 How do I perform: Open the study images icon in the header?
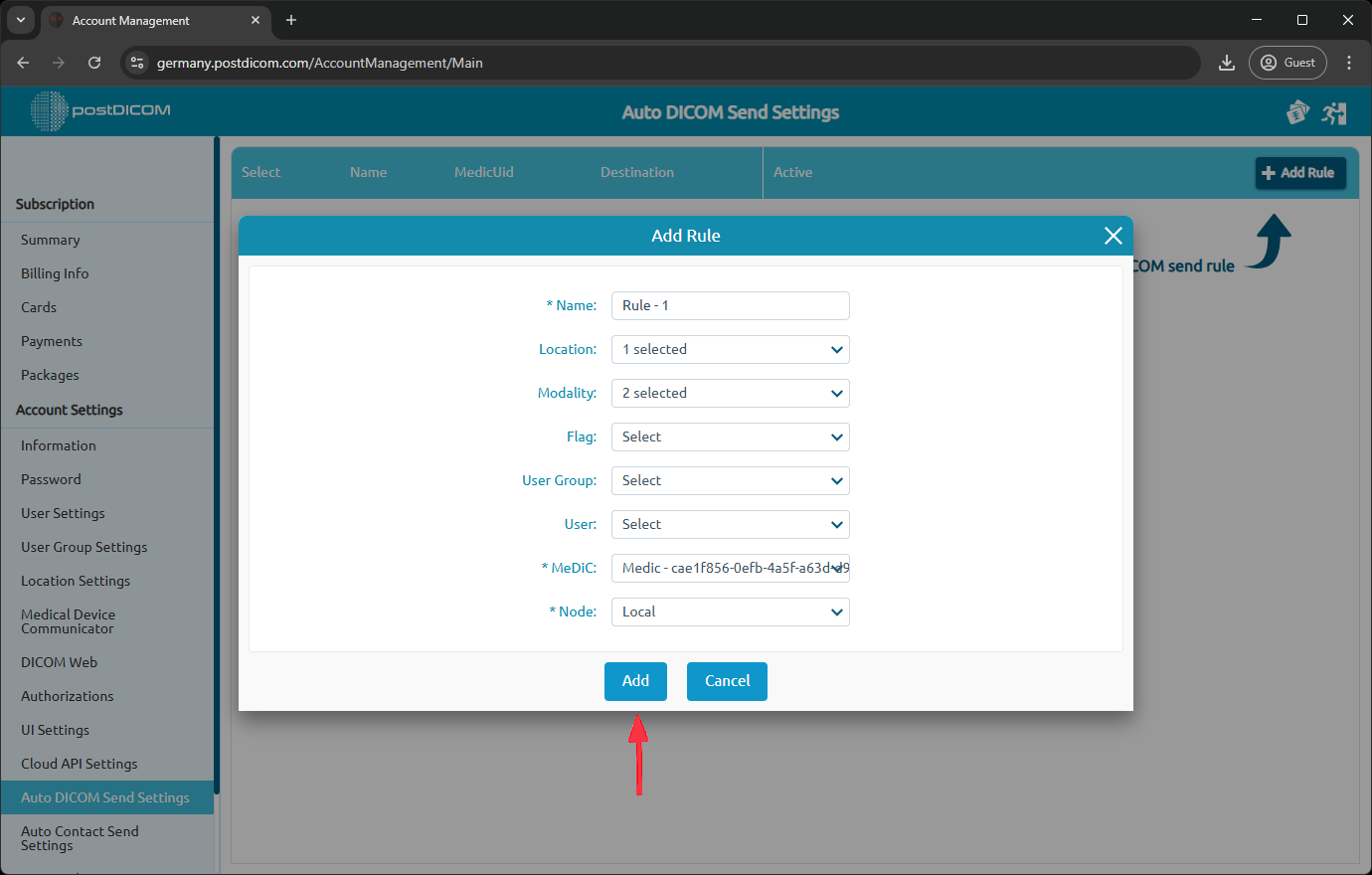pyautogui.click(x=1297, y=112)
